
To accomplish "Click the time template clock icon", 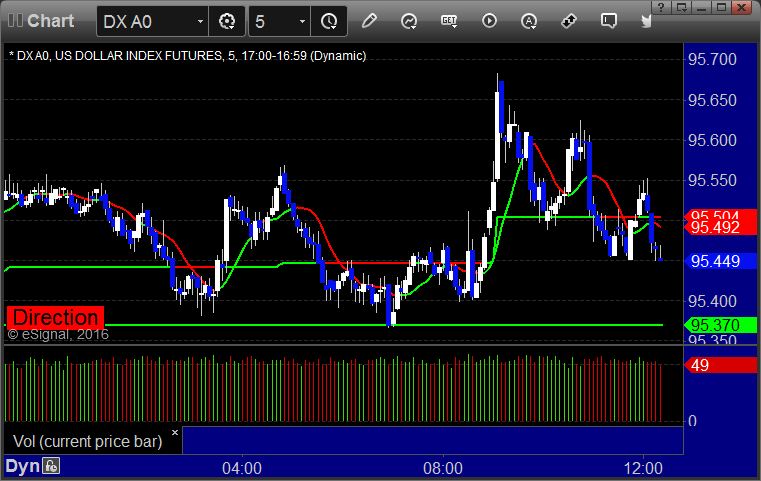I will point(329,21).
